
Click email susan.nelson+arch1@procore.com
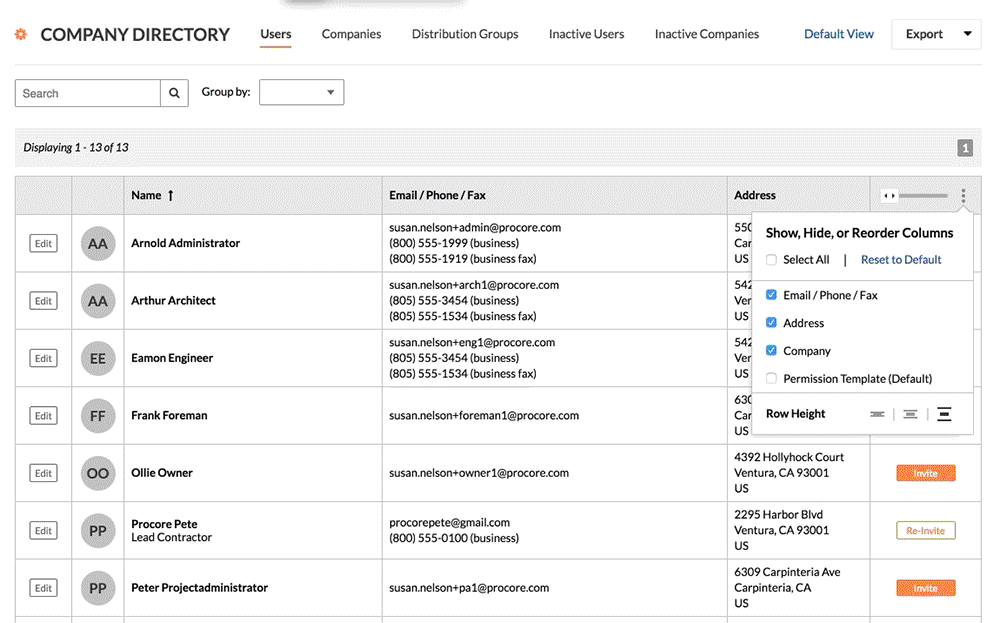(474, 285)
